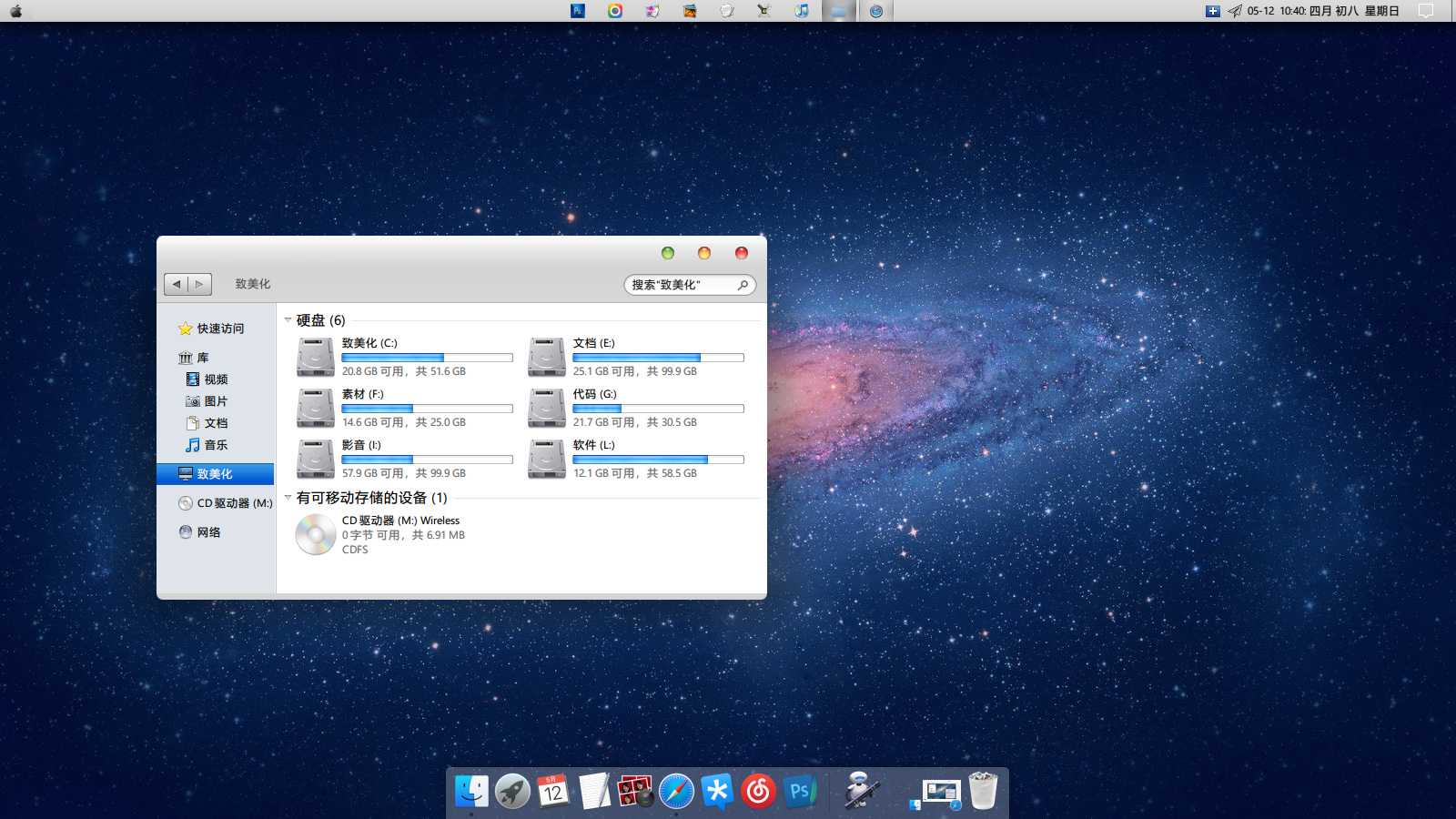Viewport: 1456px width, 819px height.
Task: Open Finder from the dock
Action: pos(471,791)
